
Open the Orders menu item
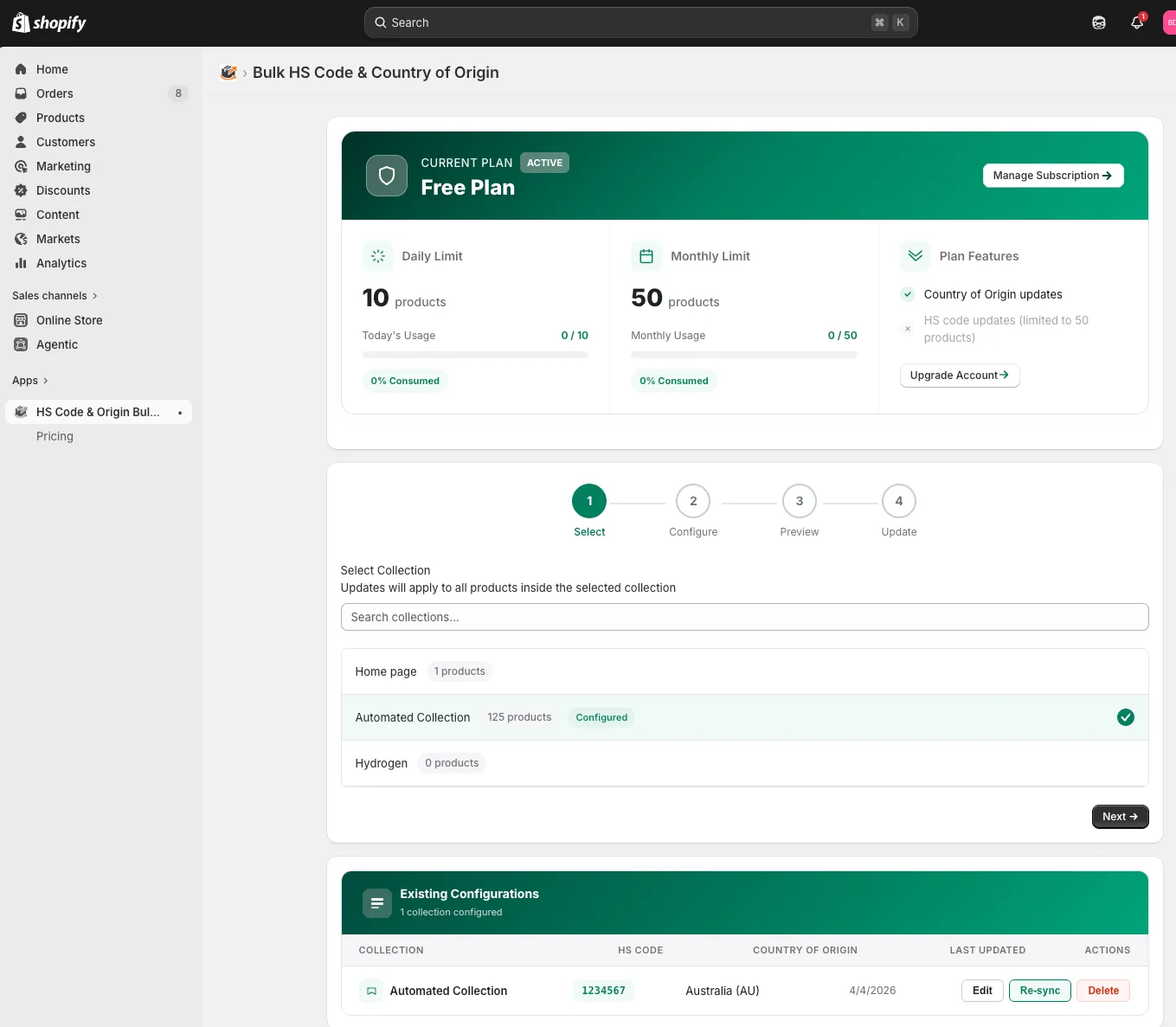point(99,93)
